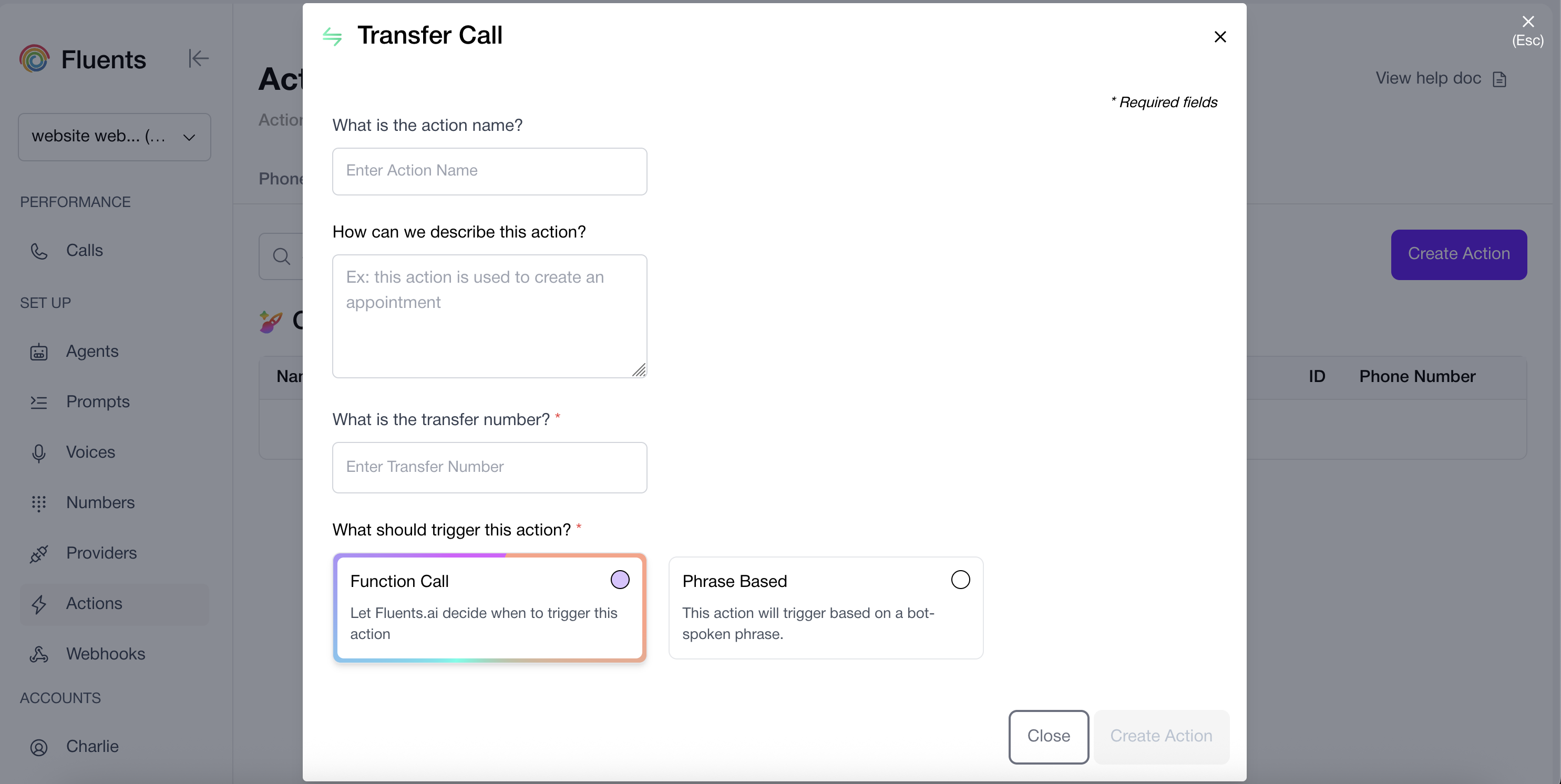The height and width of the screenshot is (784, 1561).
Task: Click the Fluents logo icon
Action: (35, 59)
